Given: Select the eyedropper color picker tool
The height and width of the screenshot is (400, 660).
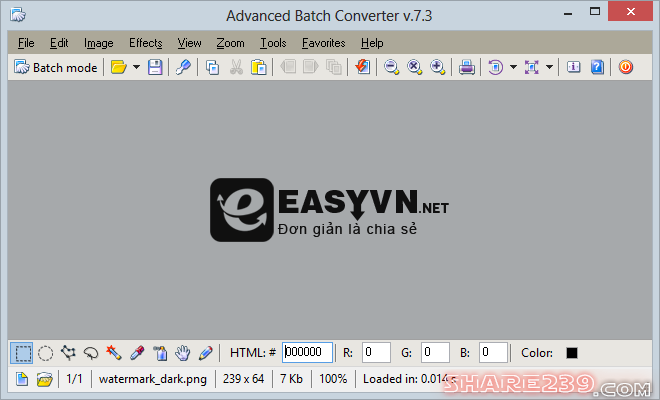Looking at the screenshot, I should 137,353.
